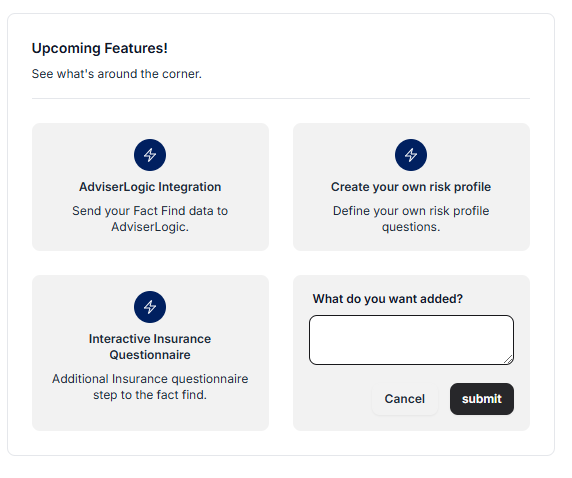Click the 'What do you want added?' label

[x=387, y=299]
